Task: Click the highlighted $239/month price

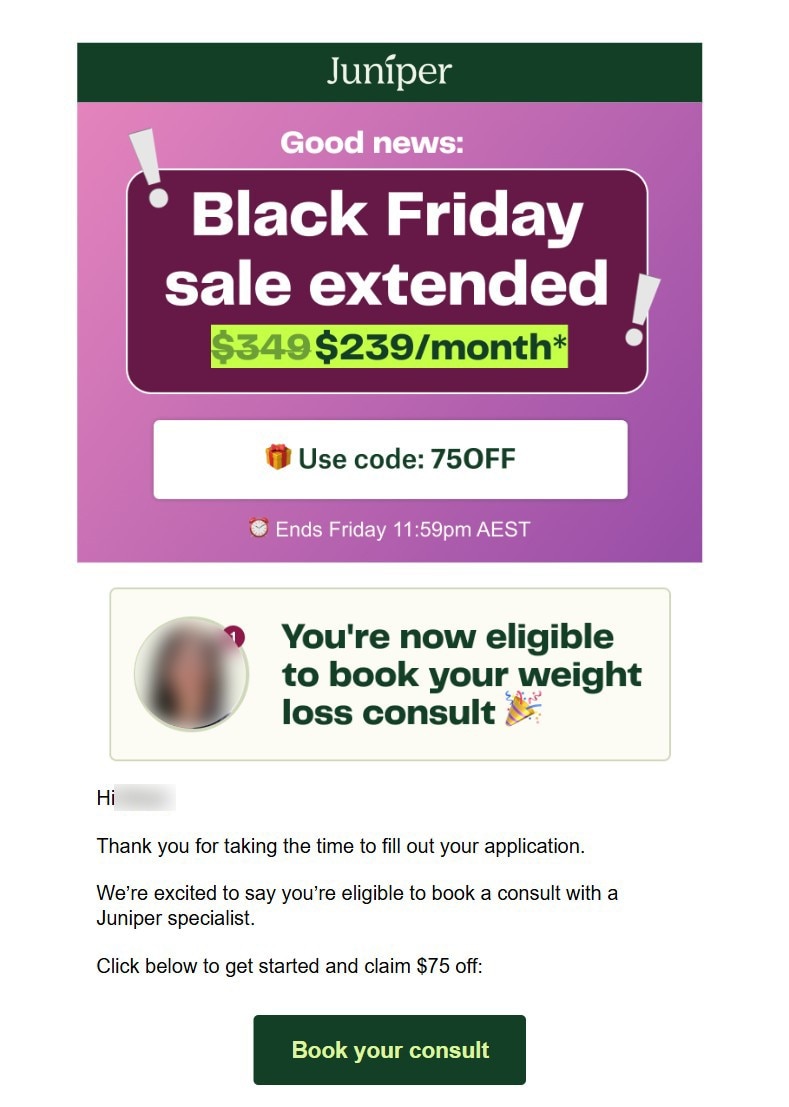Action: tap(437, 343)
